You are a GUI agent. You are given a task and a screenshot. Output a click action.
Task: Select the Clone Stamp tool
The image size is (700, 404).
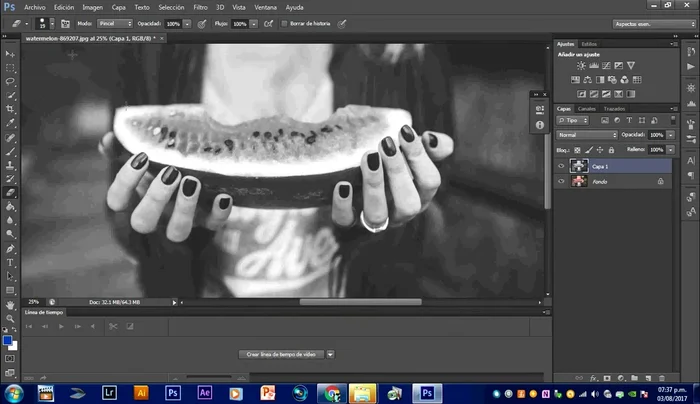(x=10, y=164)
